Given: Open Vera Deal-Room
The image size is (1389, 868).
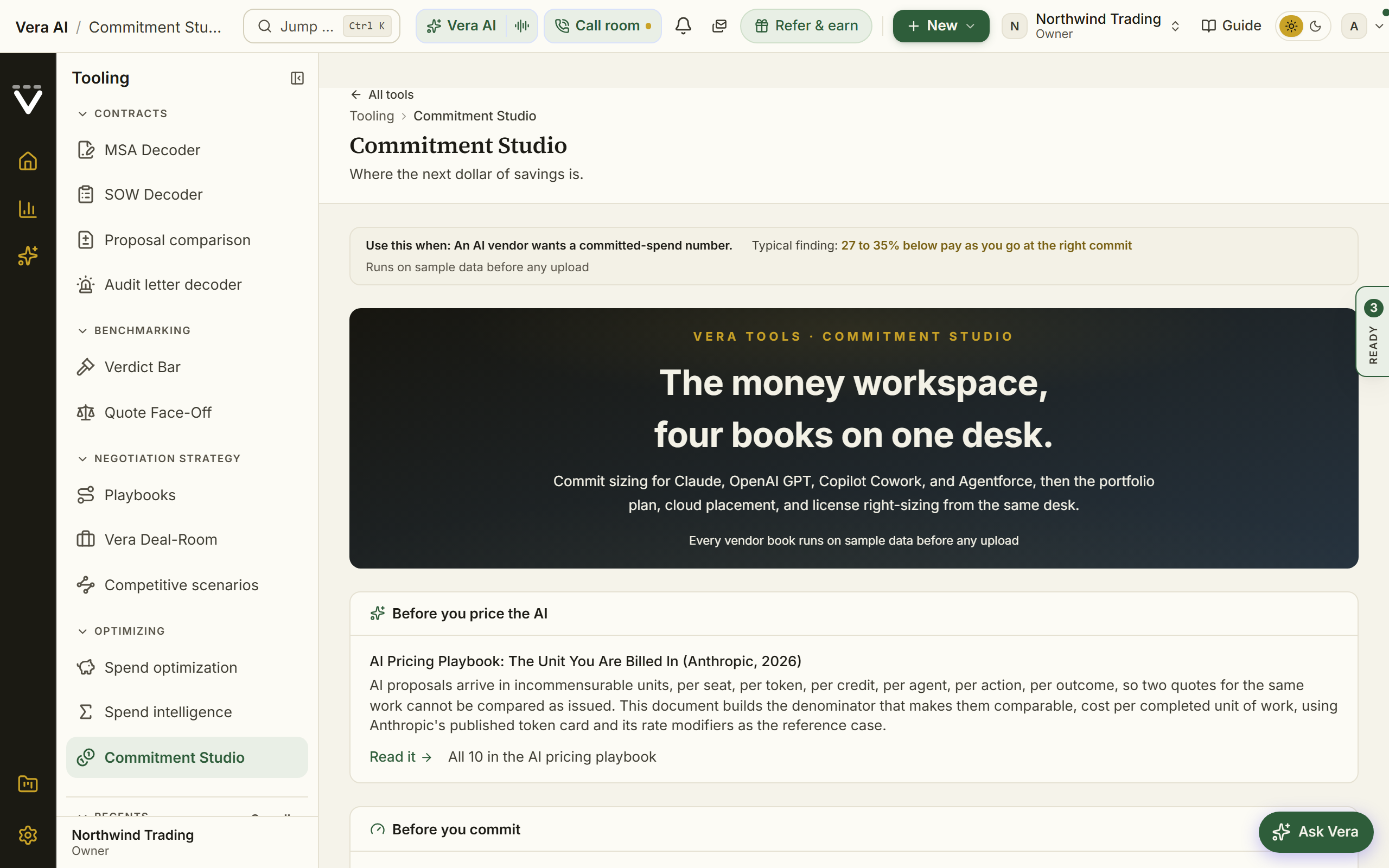Looking at the screenshot, I should [x=187, y=540].
